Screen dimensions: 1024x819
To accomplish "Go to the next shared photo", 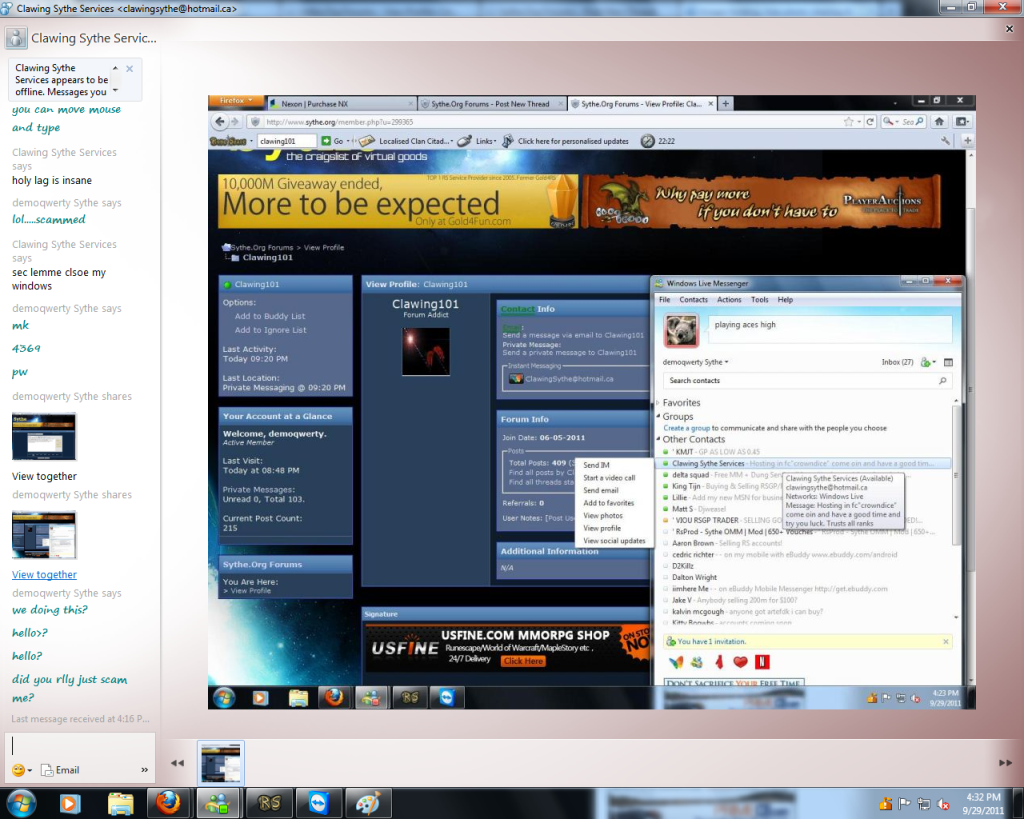I will tap(1005, 763).
